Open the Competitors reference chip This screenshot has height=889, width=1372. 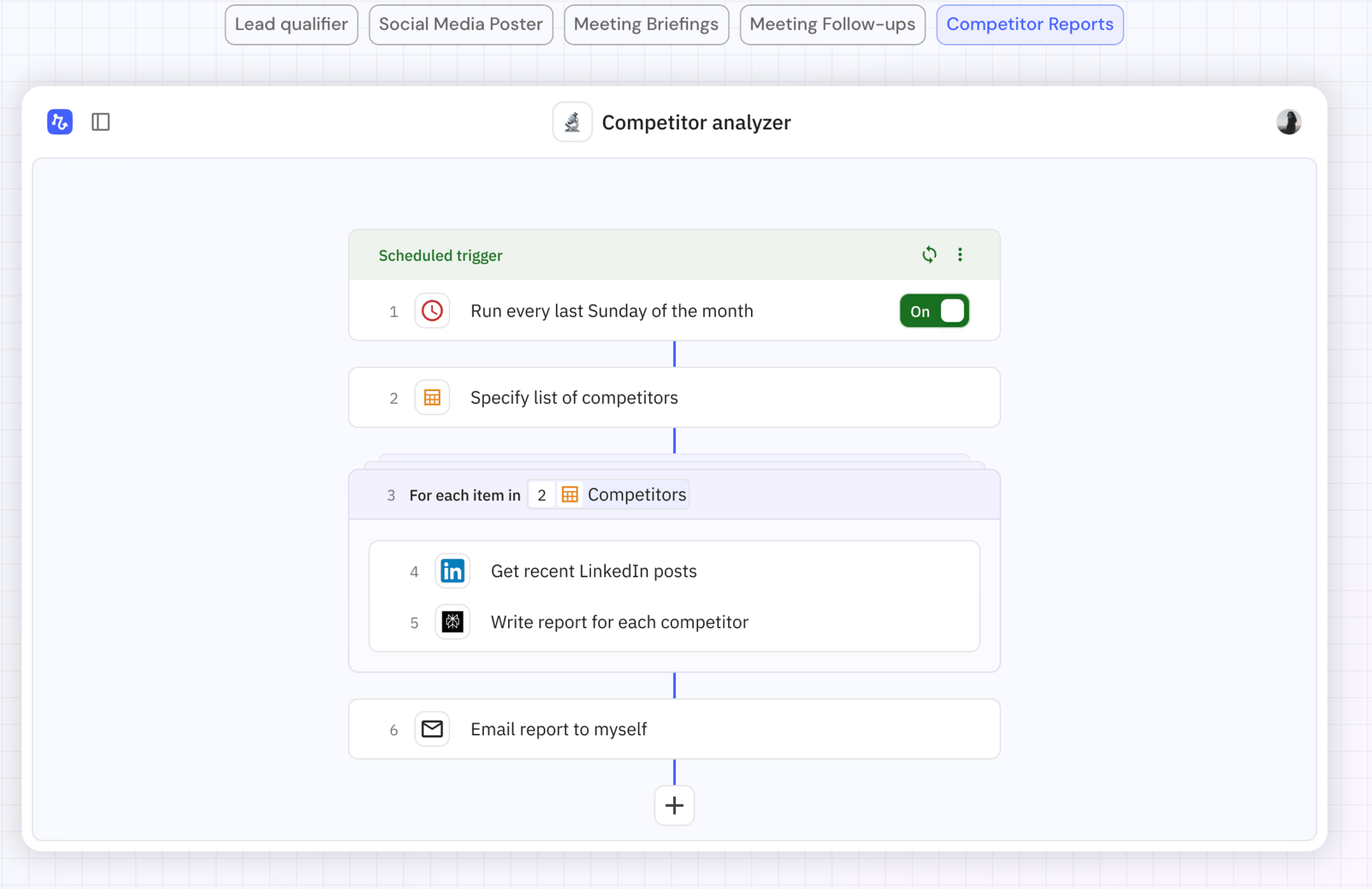pyautogui.click(x=608, y=495)
